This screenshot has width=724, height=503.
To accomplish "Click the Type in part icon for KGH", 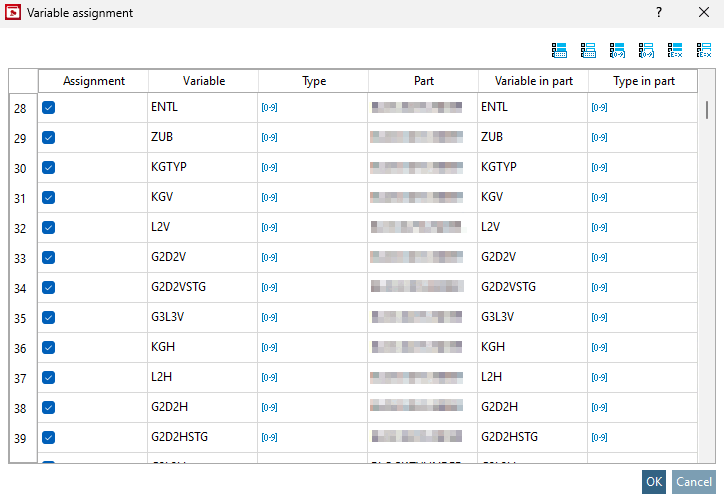I will coord(599,348).
